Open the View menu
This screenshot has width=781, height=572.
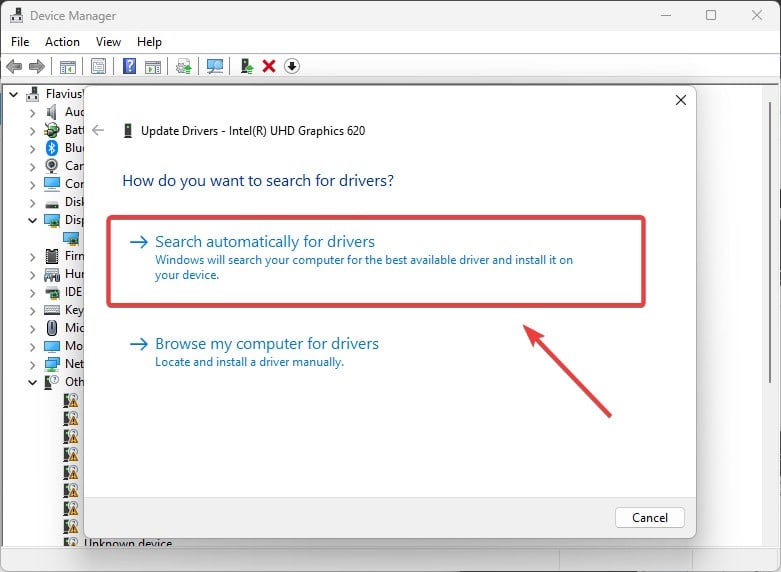[108, 42]
